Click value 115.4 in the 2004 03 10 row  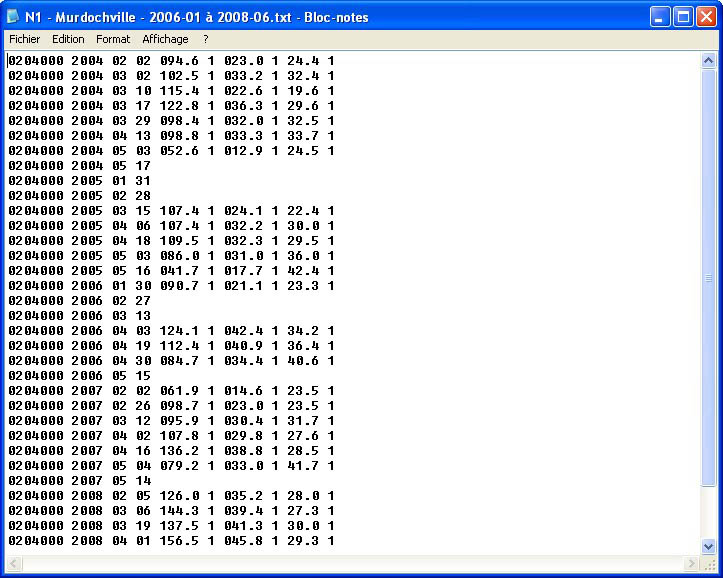[x=179, y=91]
